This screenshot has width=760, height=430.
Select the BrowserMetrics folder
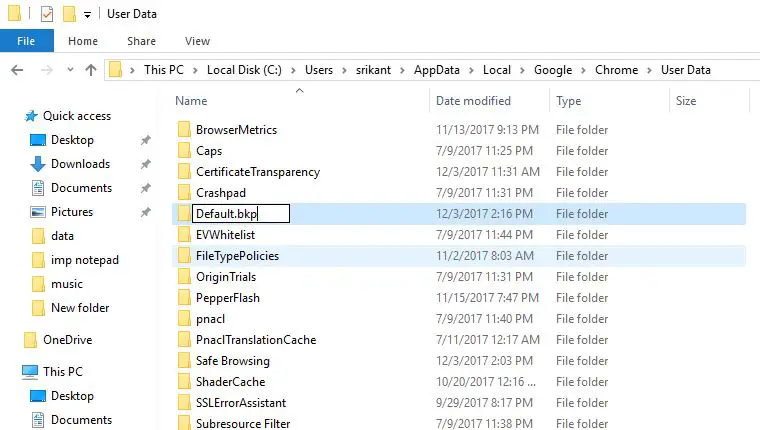pos(237,130)
